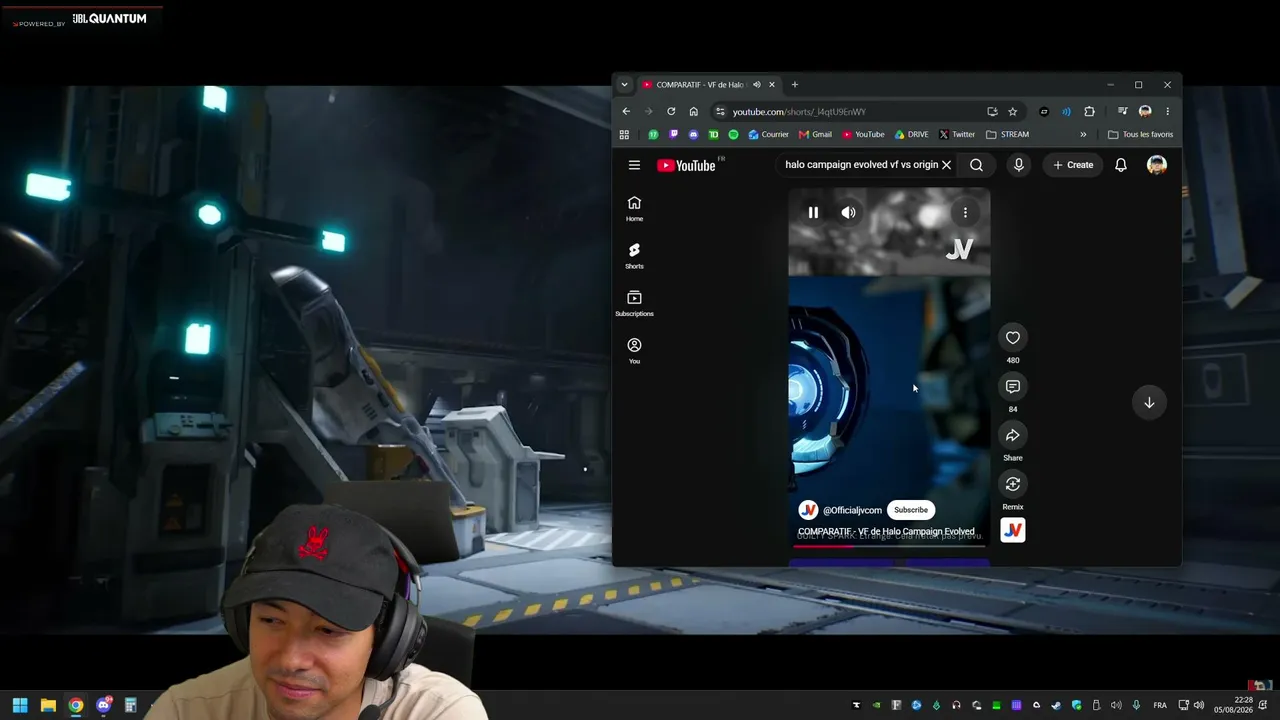The width and height of the screenshot is (1280, 720).
Task: Open Chrome's three-dot menu
Action: tap(1167, 112)
